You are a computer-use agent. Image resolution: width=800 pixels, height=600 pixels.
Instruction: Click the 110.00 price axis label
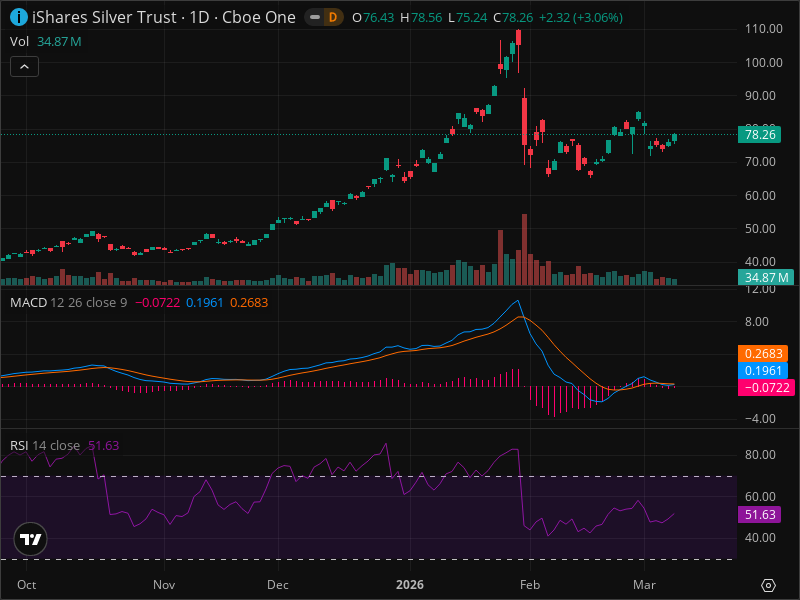(763, 29)
